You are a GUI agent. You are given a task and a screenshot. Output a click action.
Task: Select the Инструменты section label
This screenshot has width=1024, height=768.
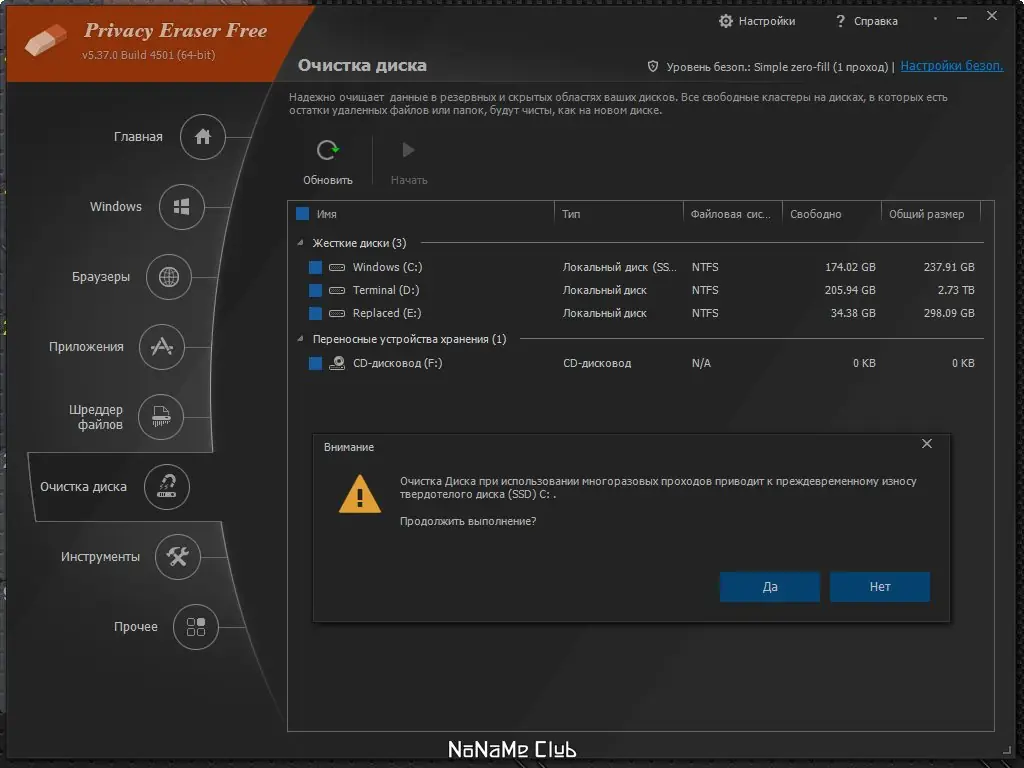coord(100,556)
